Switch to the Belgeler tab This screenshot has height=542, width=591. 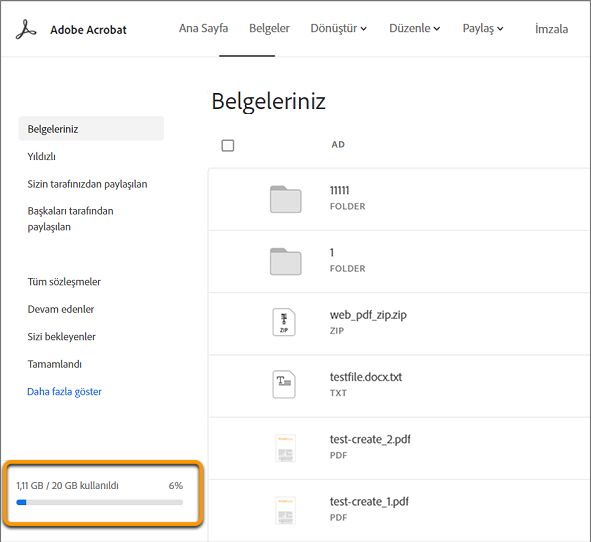click(x=269, y=28)
